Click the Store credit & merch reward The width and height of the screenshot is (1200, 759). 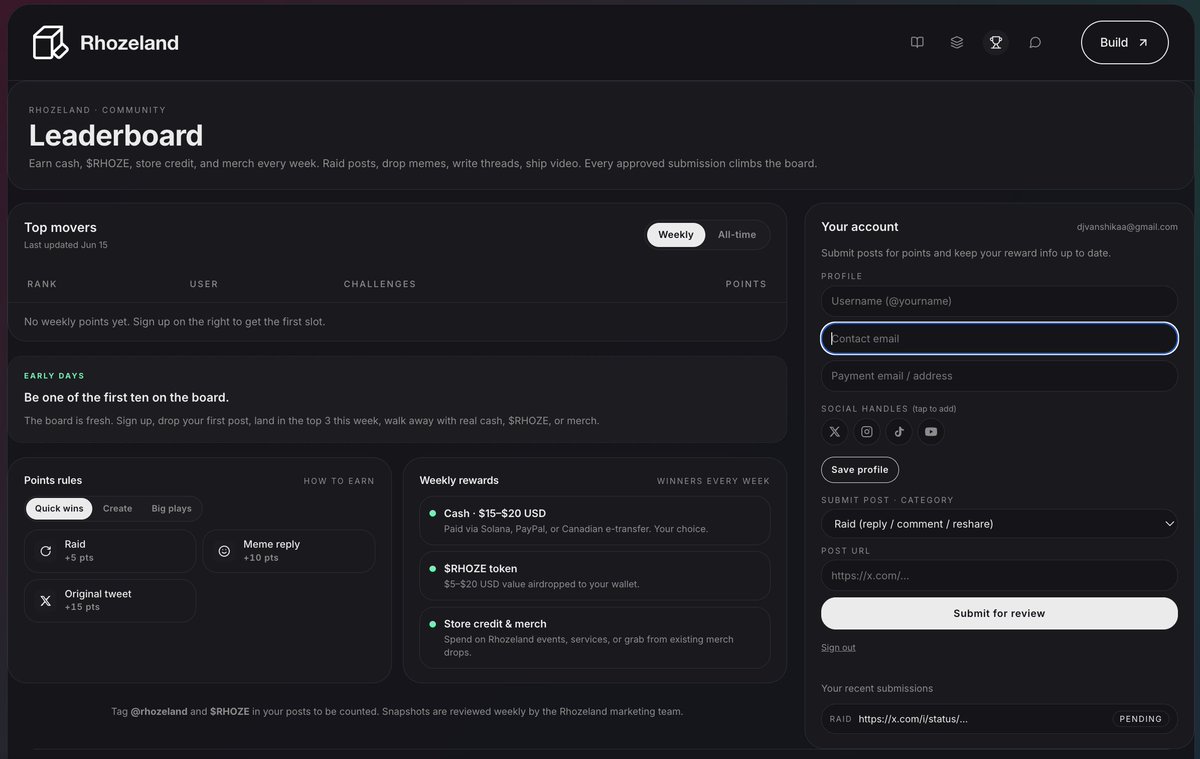(x=595, y=637)
